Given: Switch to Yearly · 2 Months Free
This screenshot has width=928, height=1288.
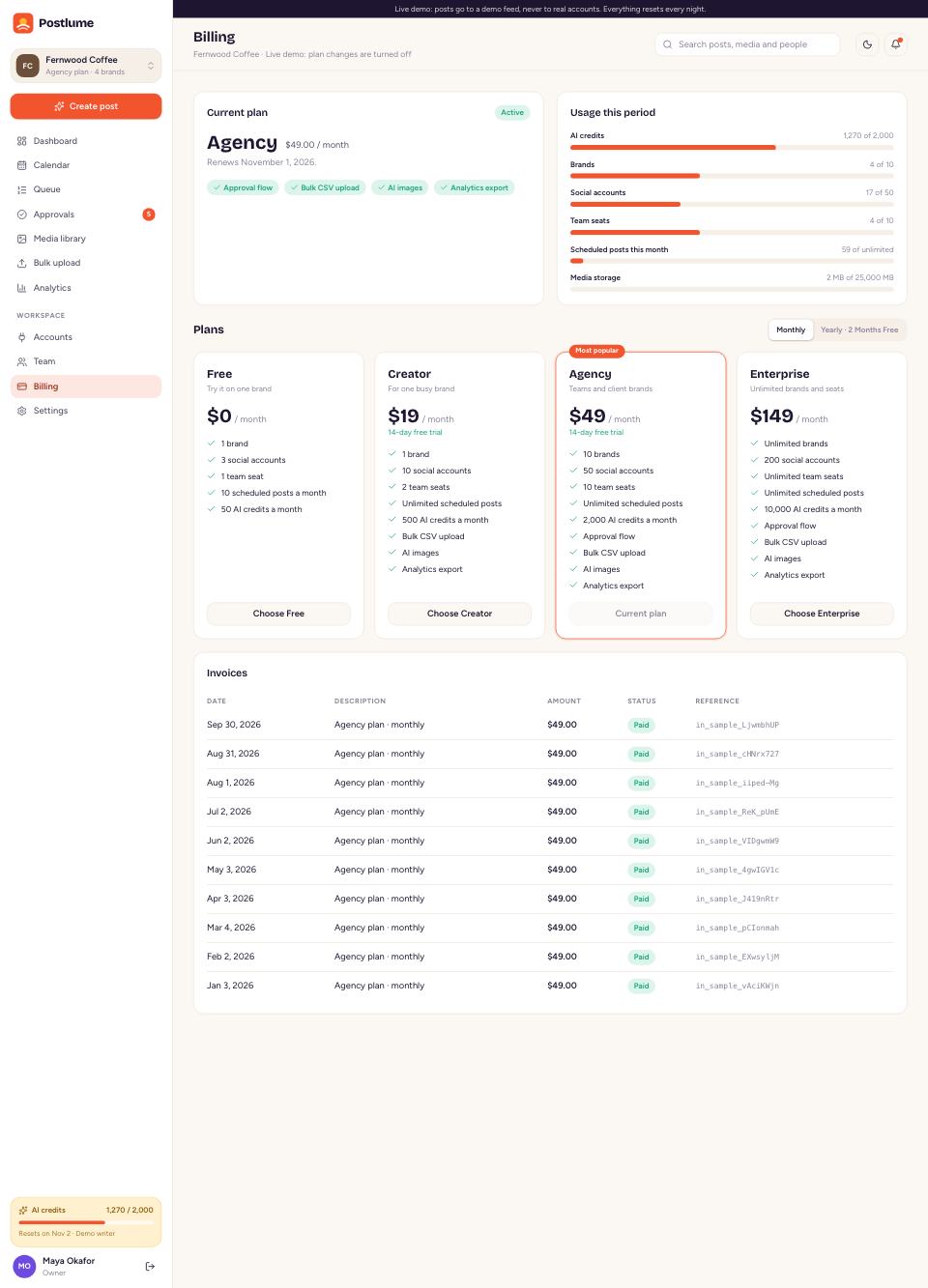Looking at the screenshot, I should (859, 330).
